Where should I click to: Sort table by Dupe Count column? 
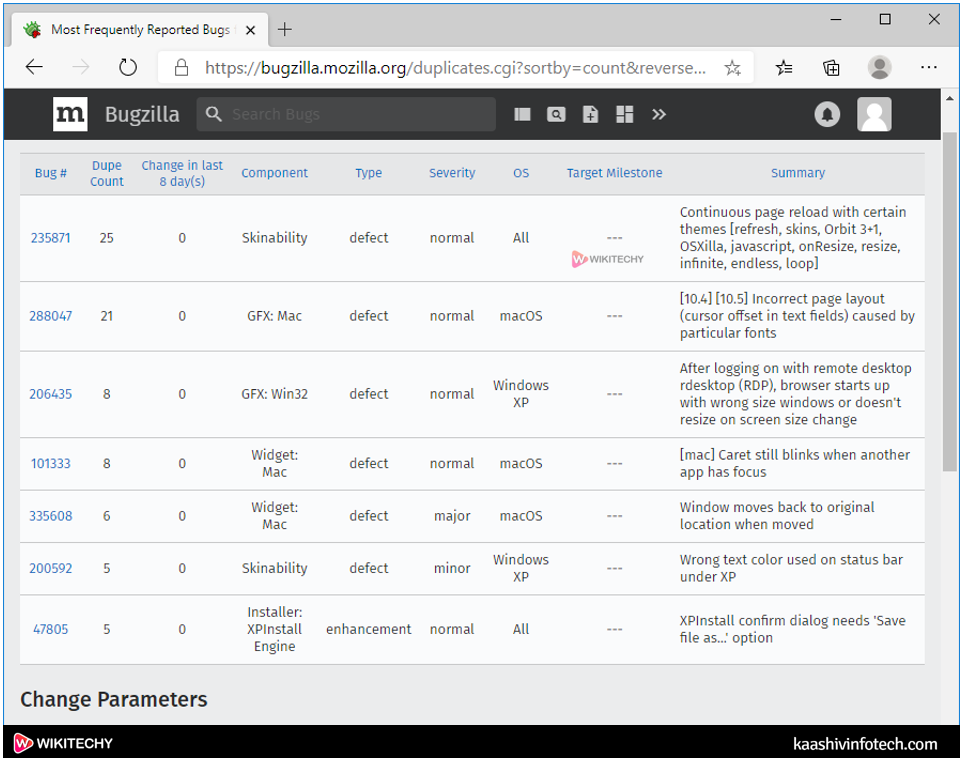coord(107,173)
